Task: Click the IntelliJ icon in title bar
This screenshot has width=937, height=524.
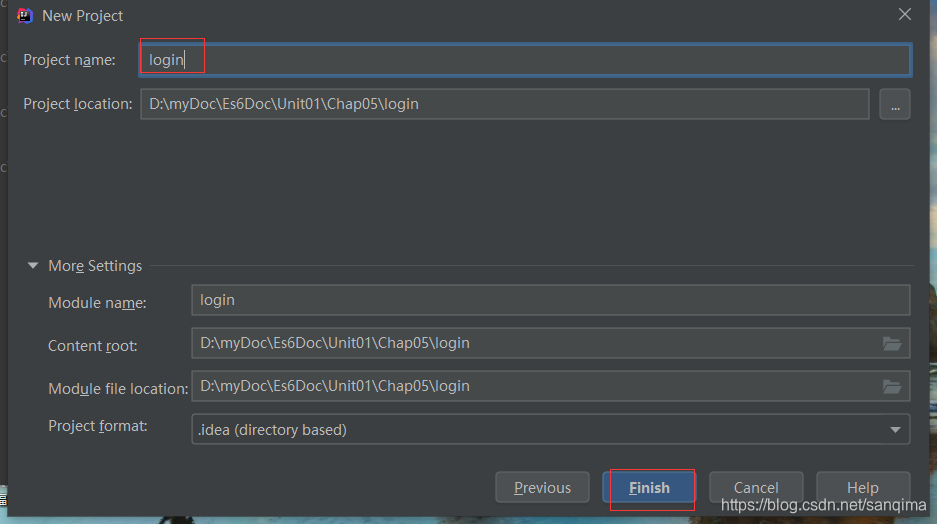Action: [x=25, y=16]
